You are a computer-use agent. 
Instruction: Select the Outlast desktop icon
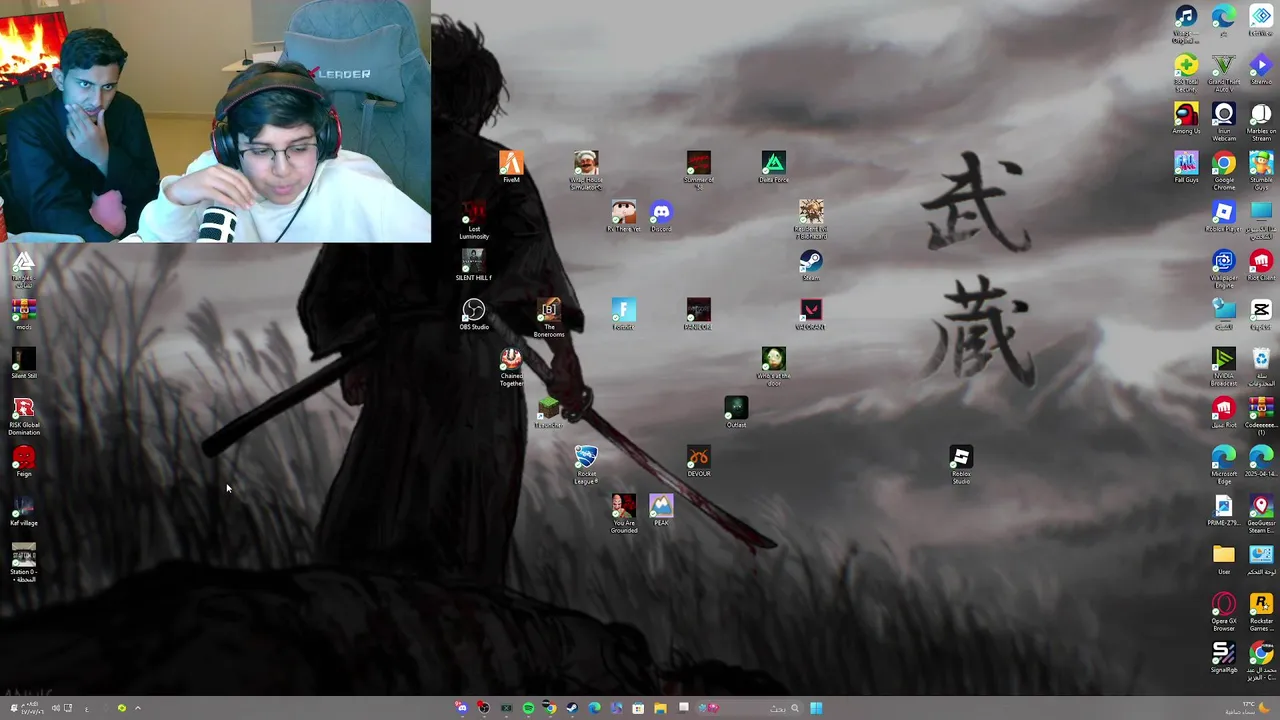736,412
